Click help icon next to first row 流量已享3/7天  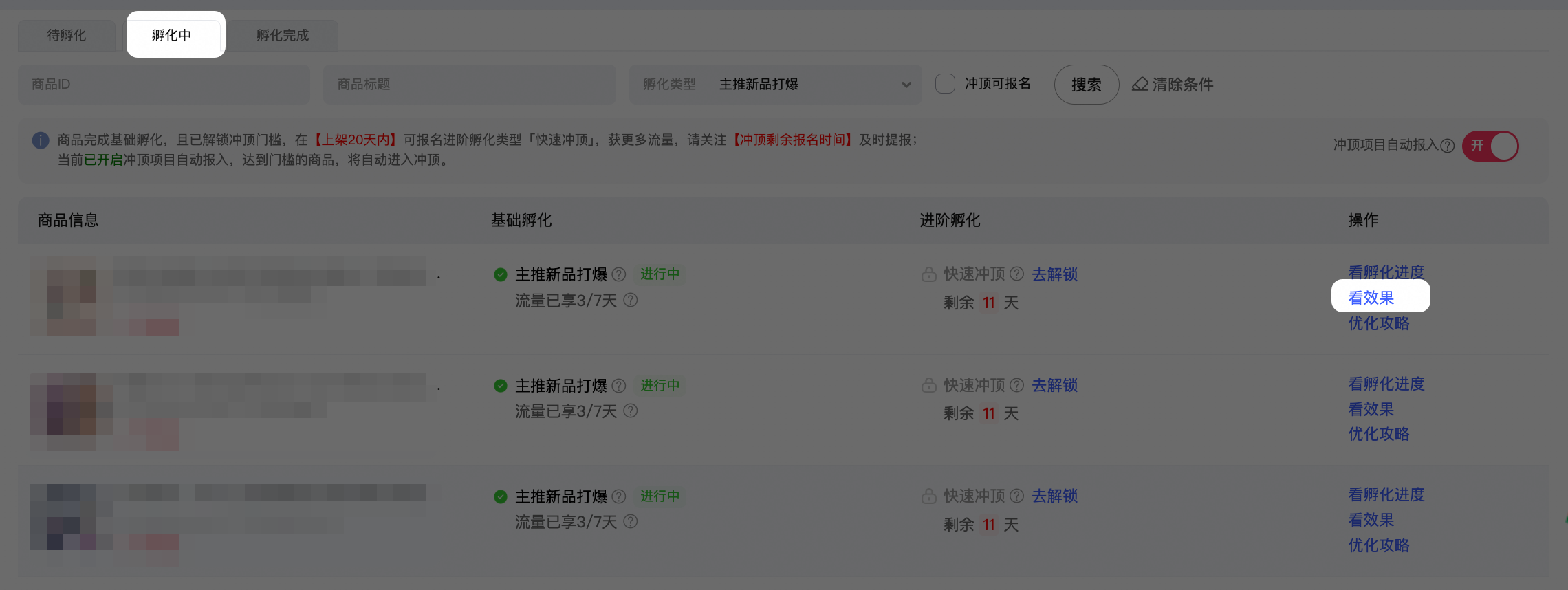click(x=631, y=300)
